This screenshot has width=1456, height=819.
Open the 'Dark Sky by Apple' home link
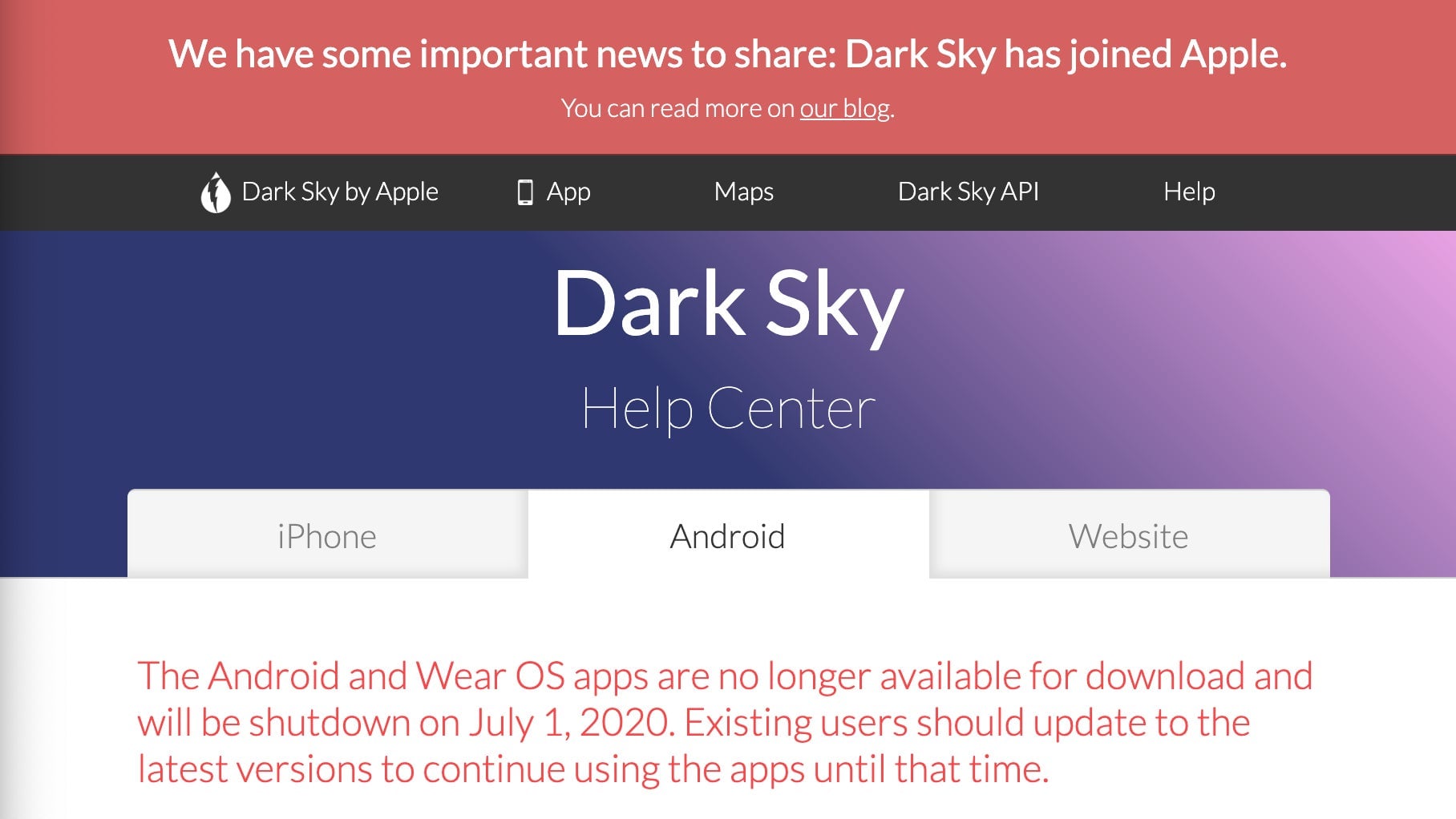340,192
